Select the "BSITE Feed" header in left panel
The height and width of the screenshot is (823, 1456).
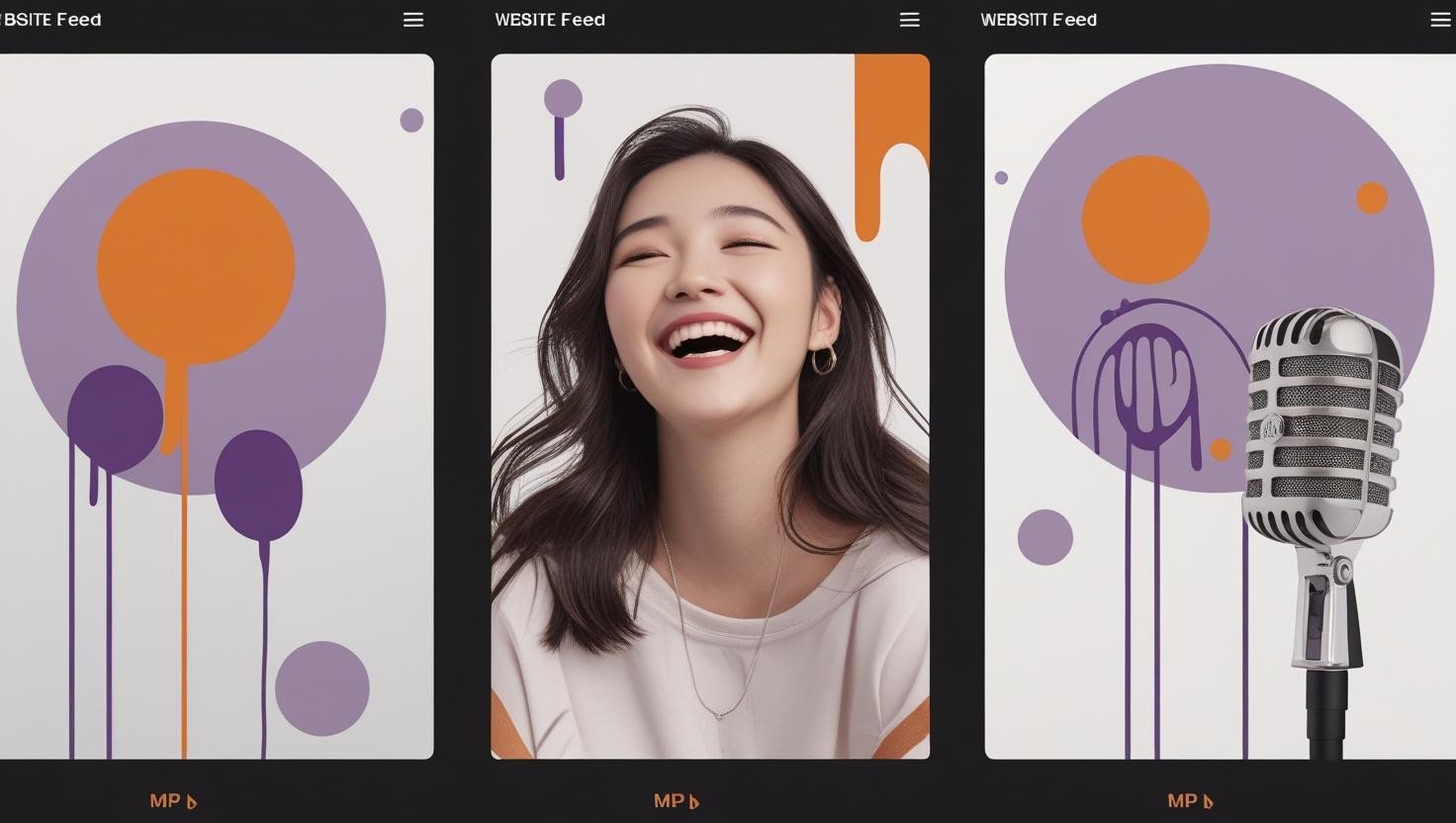point(51,20)
